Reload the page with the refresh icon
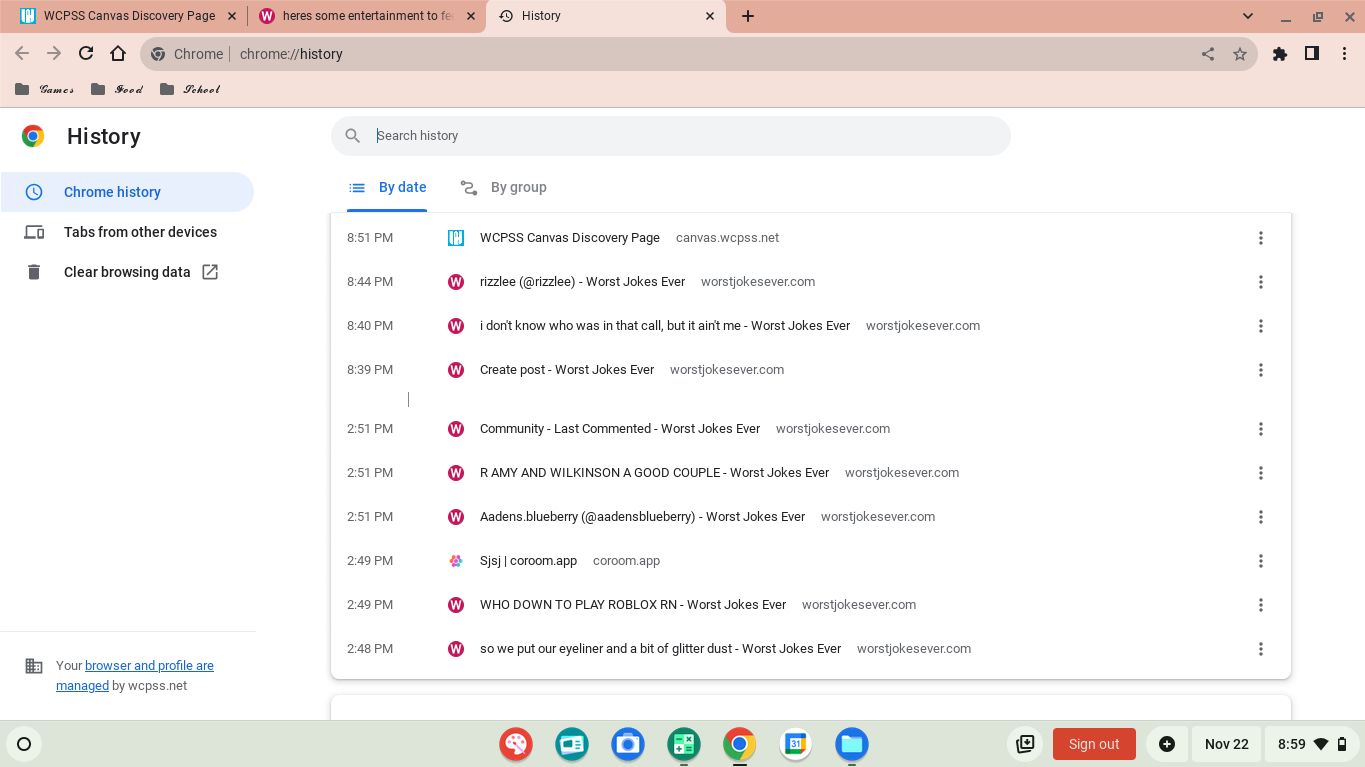 click(86, 54)
